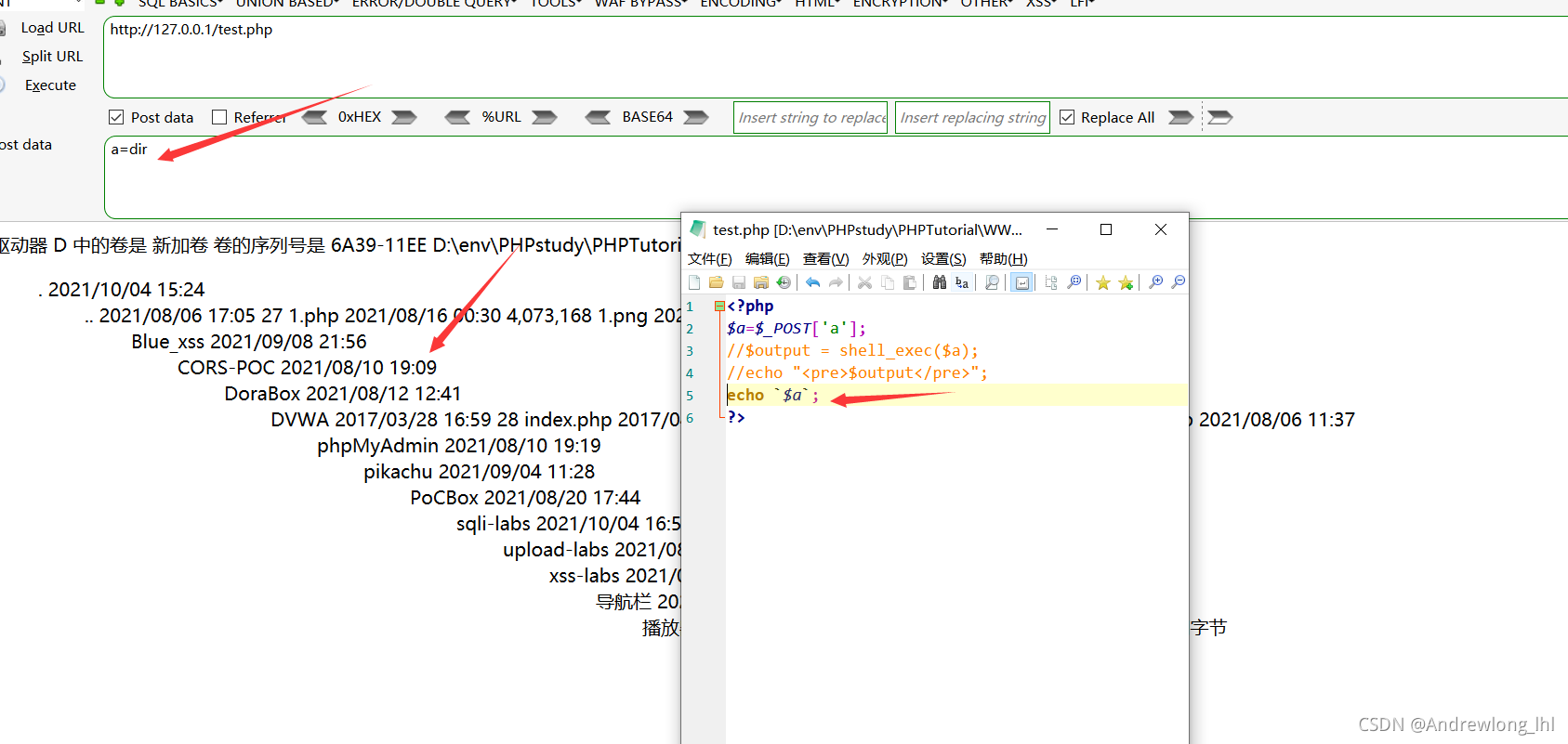The image size is (1568, 744).
Task: Click the 'Insert replacing string' field
Action: click(x=972, y=117)
